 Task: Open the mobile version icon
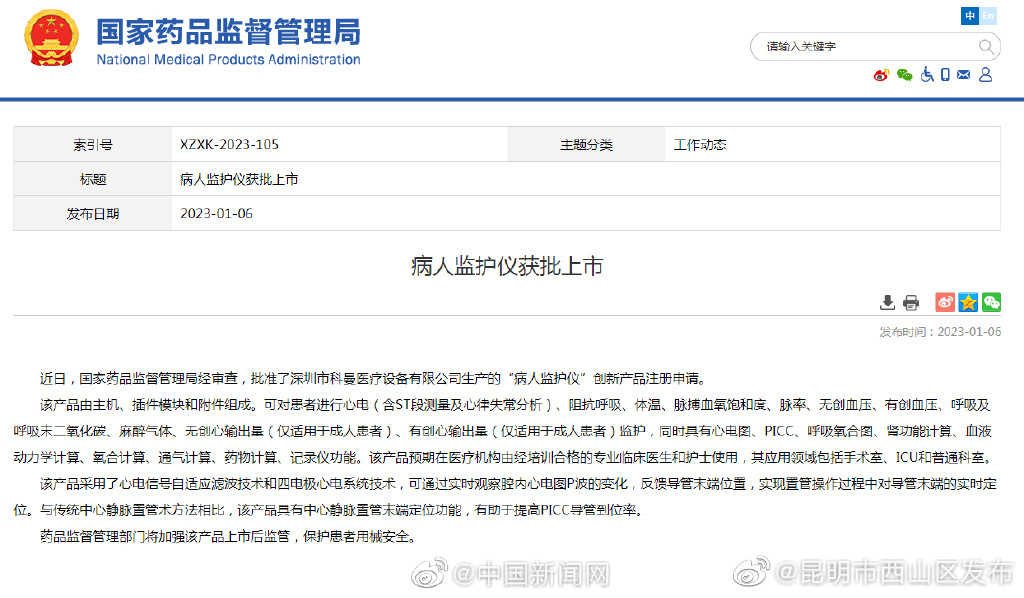coord(944,75)
